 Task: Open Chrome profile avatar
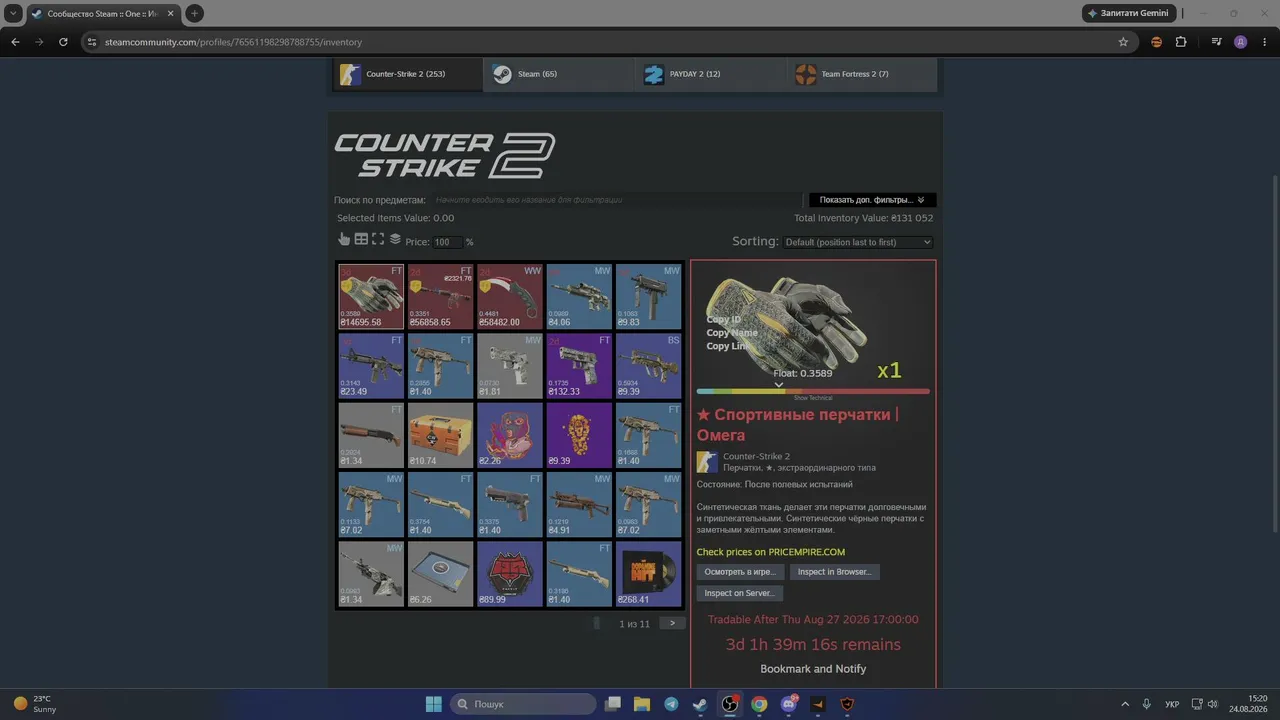1241,42
